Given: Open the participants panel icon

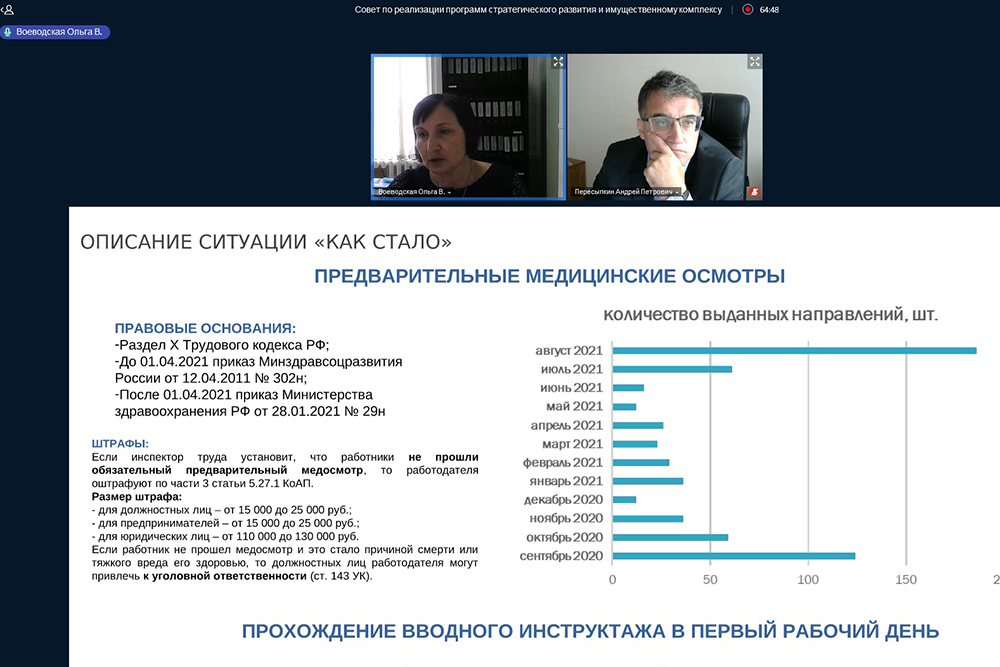Looking at the screenshot, I should (x=8, y=9).
